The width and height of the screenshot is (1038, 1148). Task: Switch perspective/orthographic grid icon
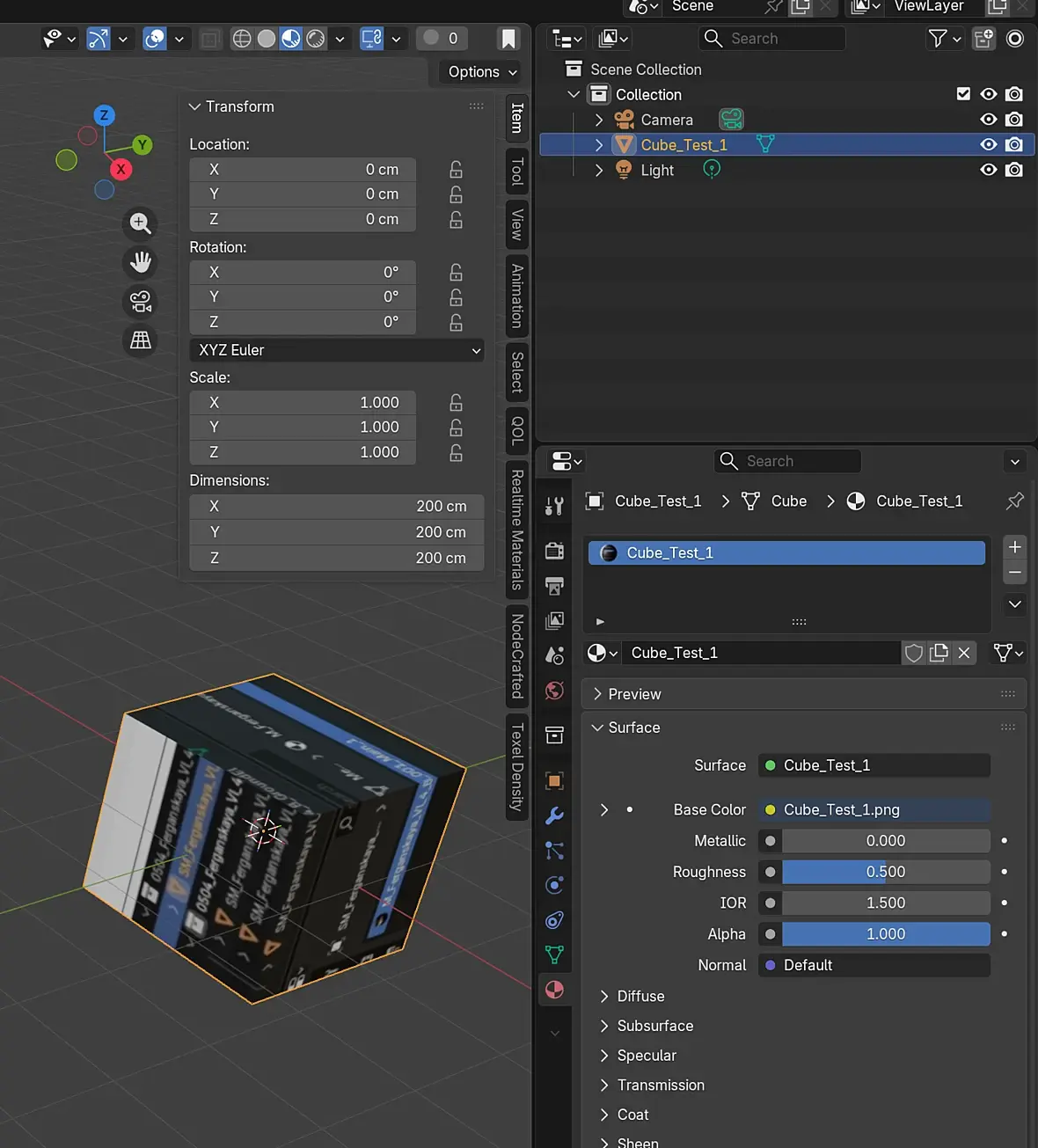point(141,340)
